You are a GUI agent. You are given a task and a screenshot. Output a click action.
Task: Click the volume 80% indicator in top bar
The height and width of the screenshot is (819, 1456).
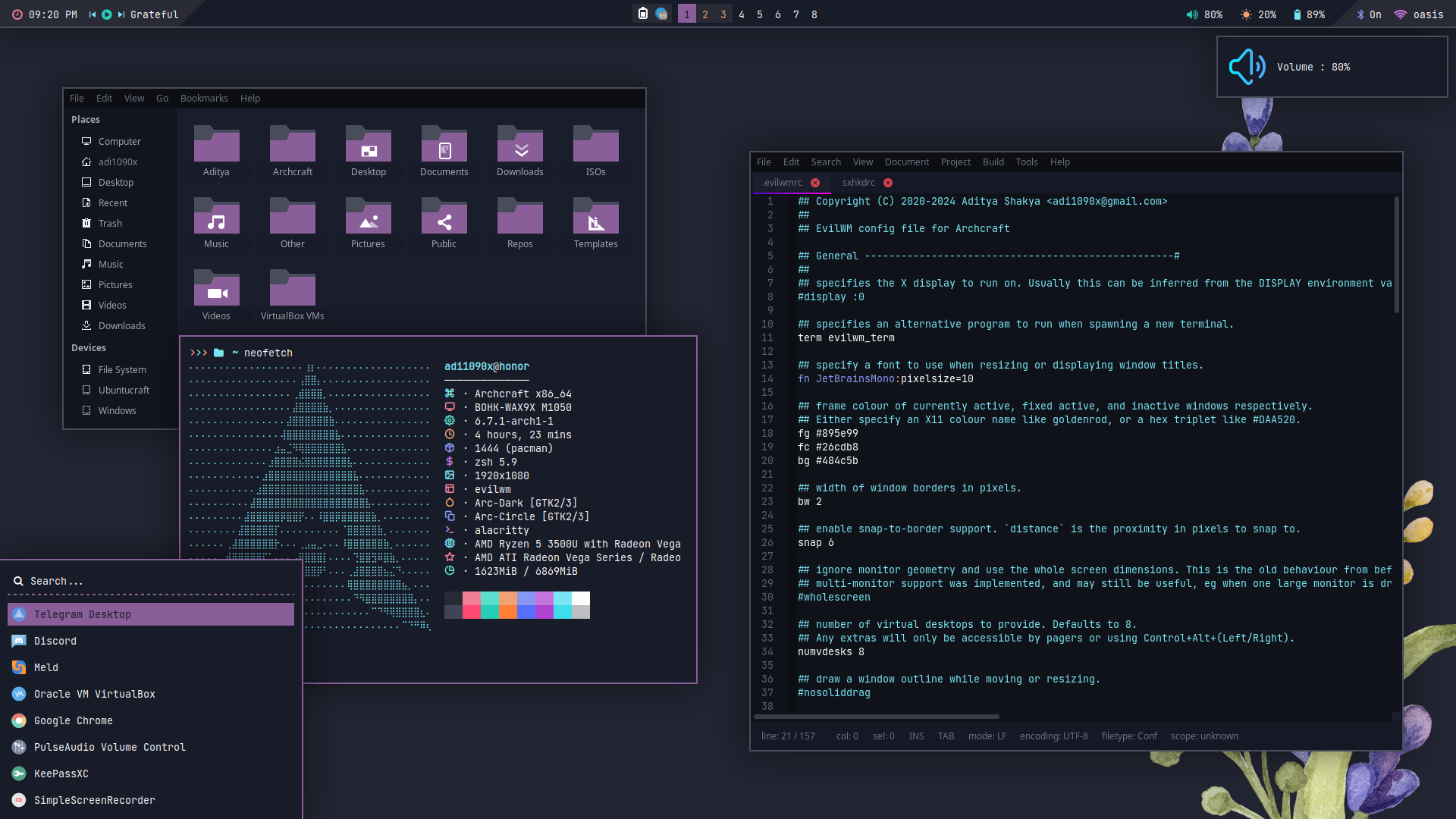pyautogui.click(x=1204, y=14)
